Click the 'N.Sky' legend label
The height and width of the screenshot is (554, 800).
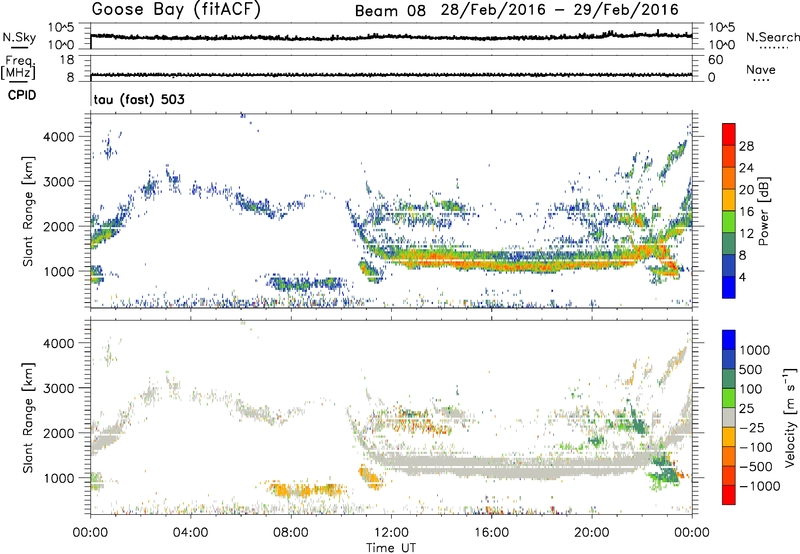[19, 37]
